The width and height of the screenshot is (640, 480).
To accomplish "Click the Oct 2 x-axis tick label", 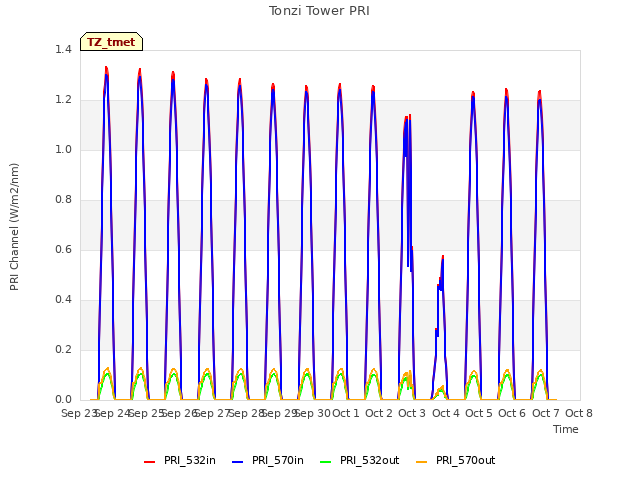I will coord(379,413).
